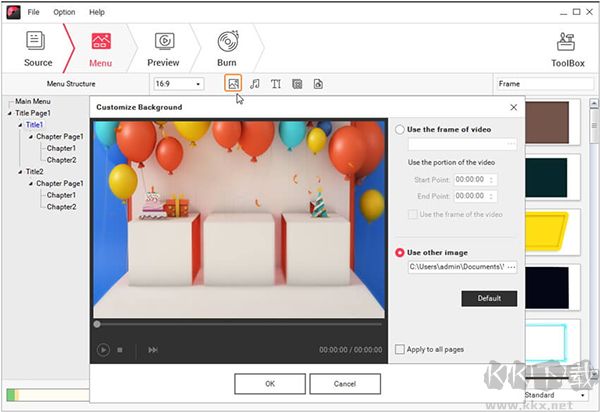The height and width of the screenshot is (412, 600).
Task: Open the Standard quality dropdown
Action: coord(556,395)
